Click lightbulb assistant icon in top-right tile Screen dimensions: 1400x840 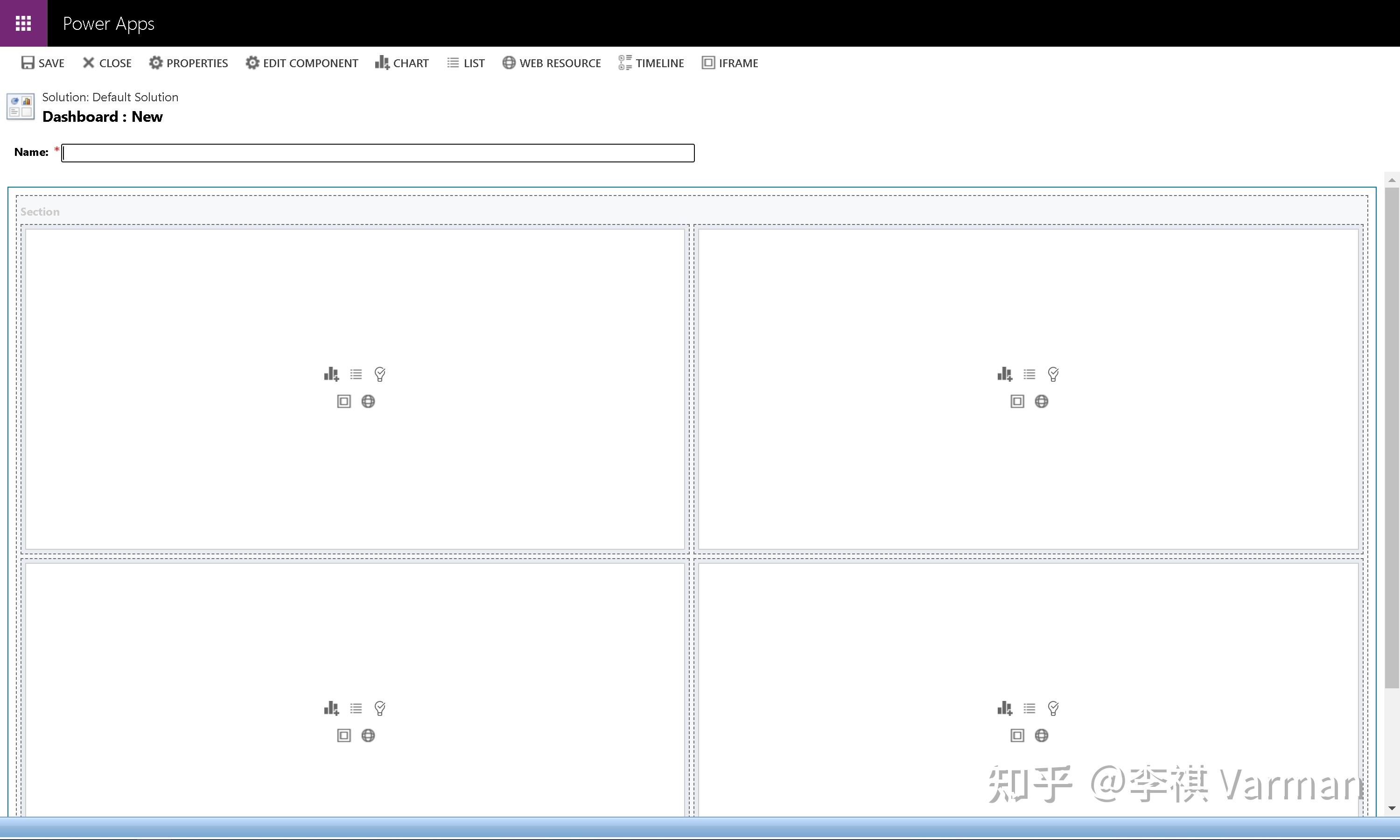tap(1053, 374)
